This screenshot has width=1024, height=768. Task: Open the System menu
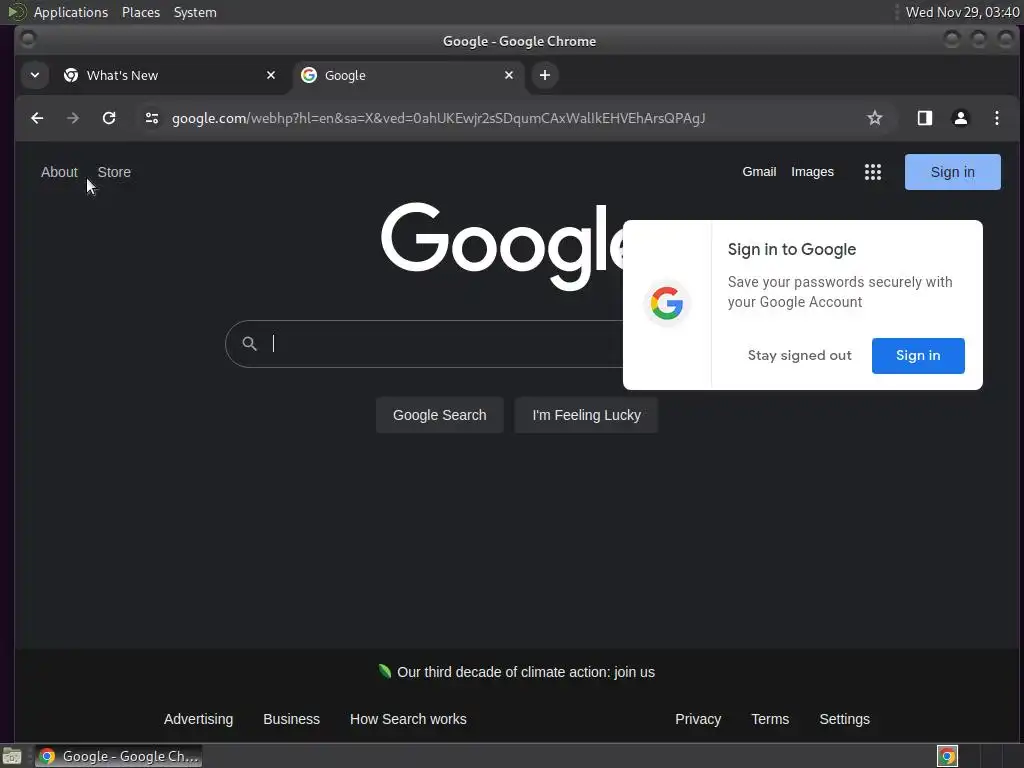tap(195, 12)
